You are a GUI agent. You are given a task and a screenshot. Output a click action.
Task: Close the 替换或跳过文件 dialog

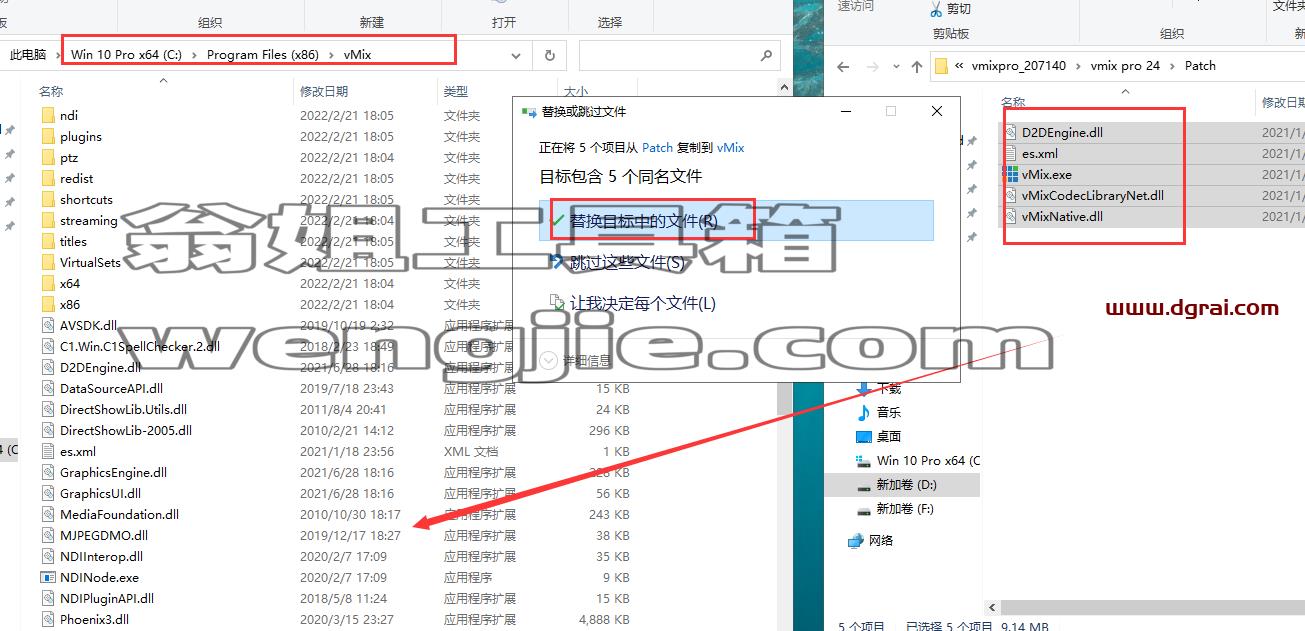(x=937, y=112)
